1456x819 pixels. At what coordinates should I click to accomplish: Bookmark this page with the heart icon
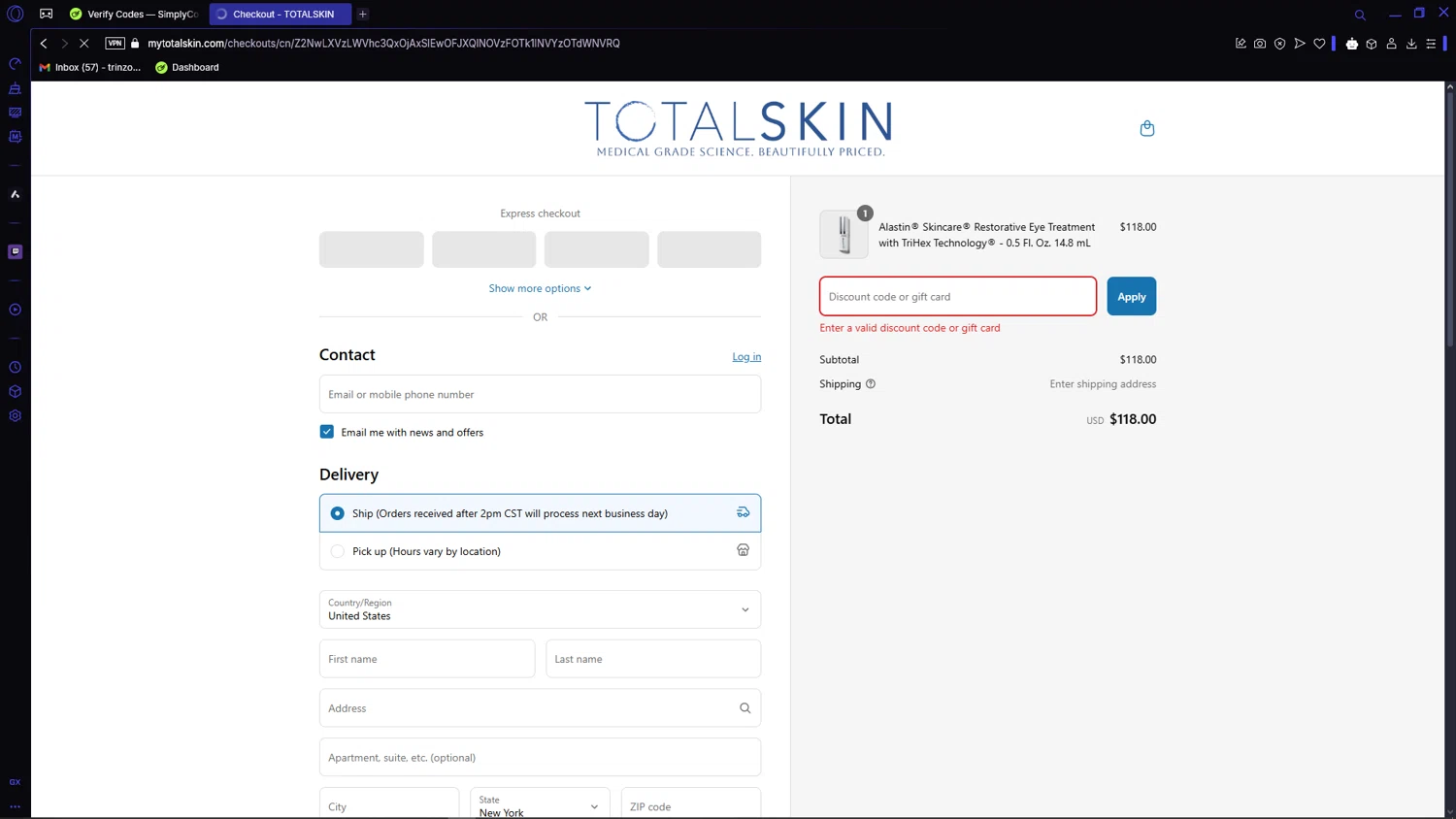coord(1319,43)
